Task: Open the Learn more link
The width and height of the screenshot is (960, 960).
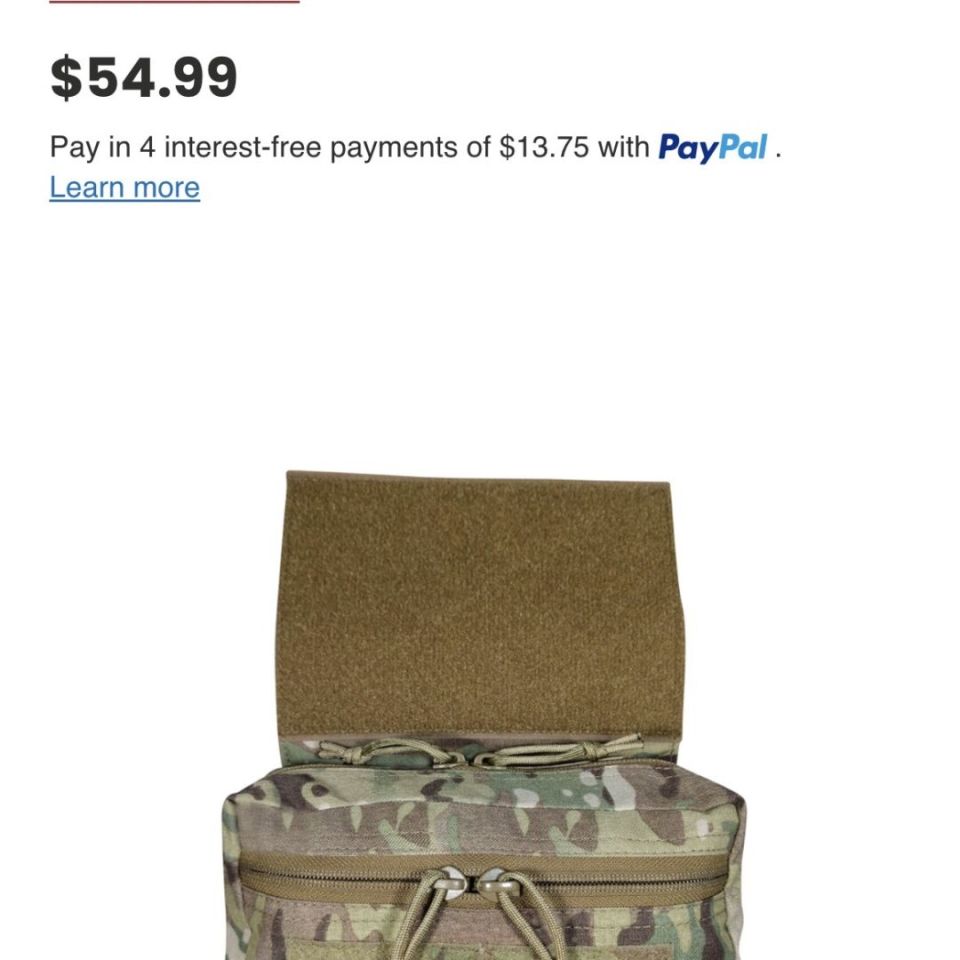Action: [x=124, y=187]
